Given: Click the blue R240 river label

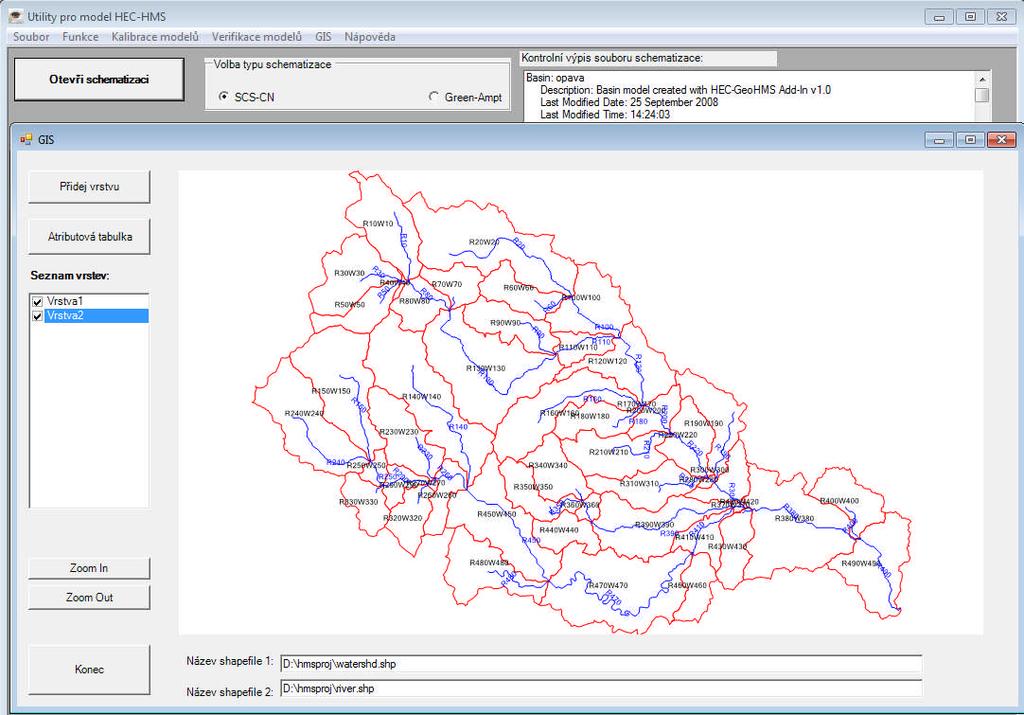Looking at the screenshot, I should (x=336, y=462).
